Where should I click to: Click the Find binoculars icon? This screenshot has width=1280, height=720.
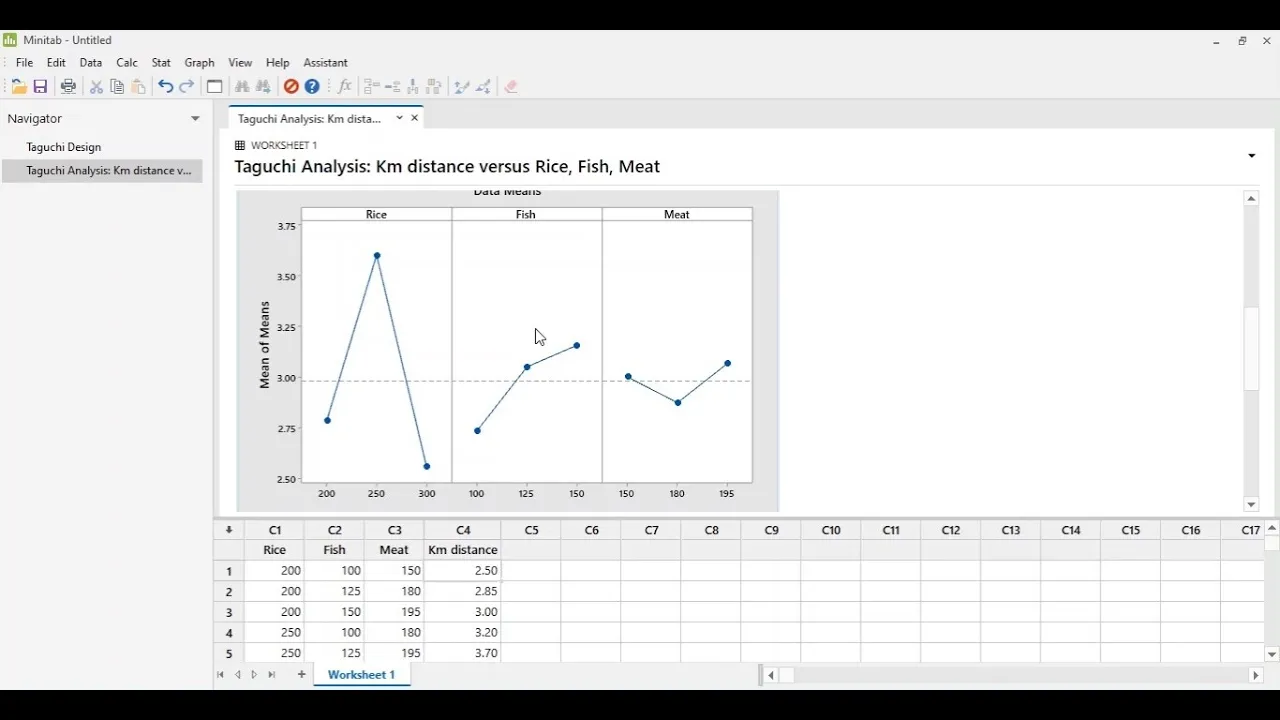(242, 87)
